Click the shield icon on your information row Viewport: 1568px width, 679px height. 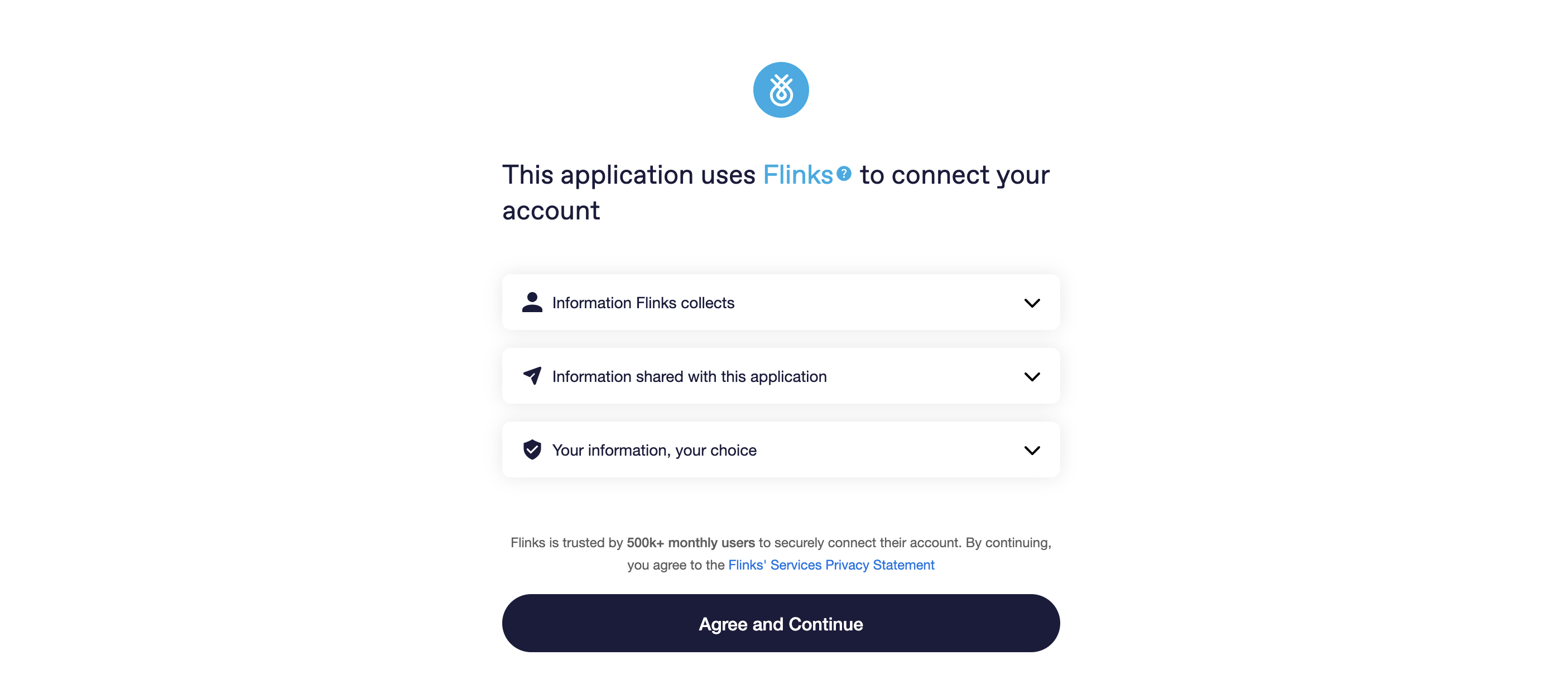click(532, 450)
